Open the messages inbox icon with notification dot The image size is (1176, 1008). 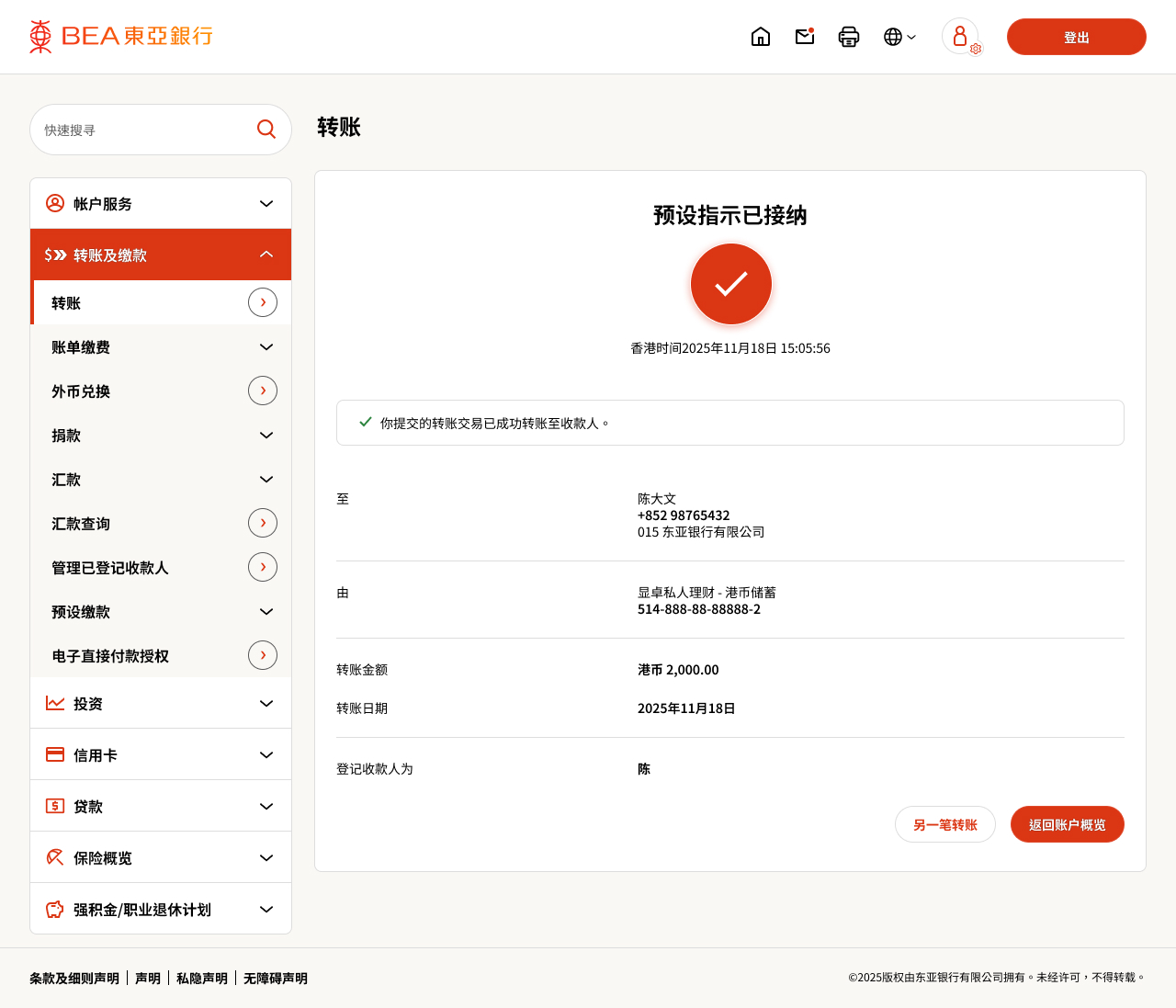point(804,37)
